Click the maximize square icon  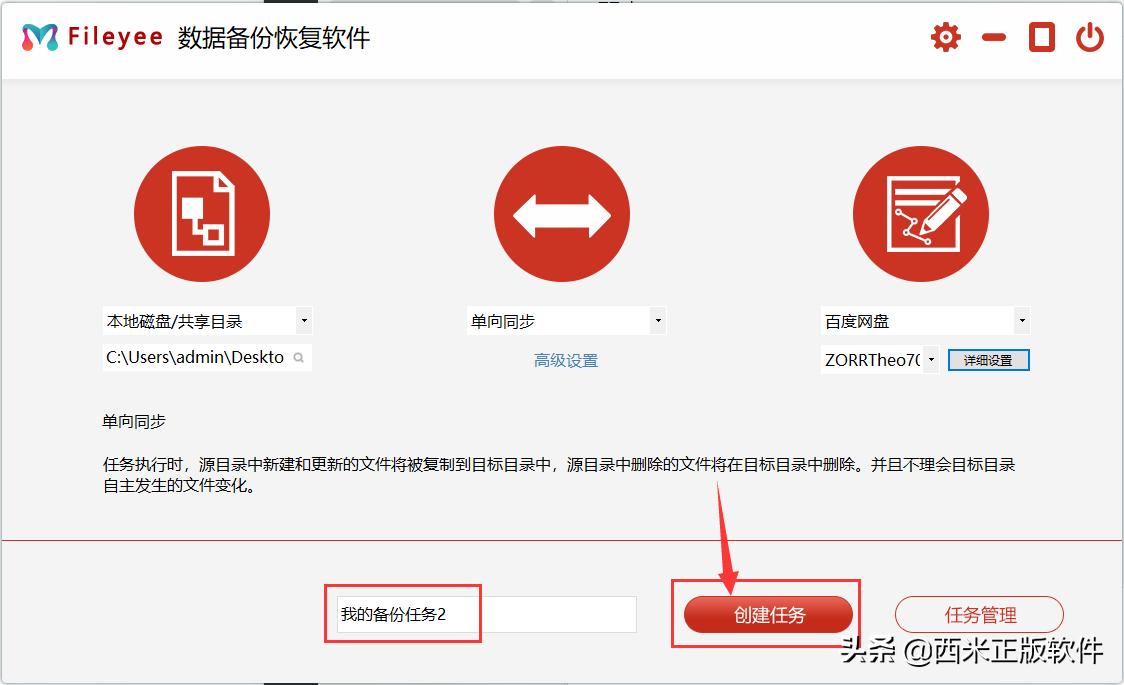pyautogui.click(x=1040, y=36)
